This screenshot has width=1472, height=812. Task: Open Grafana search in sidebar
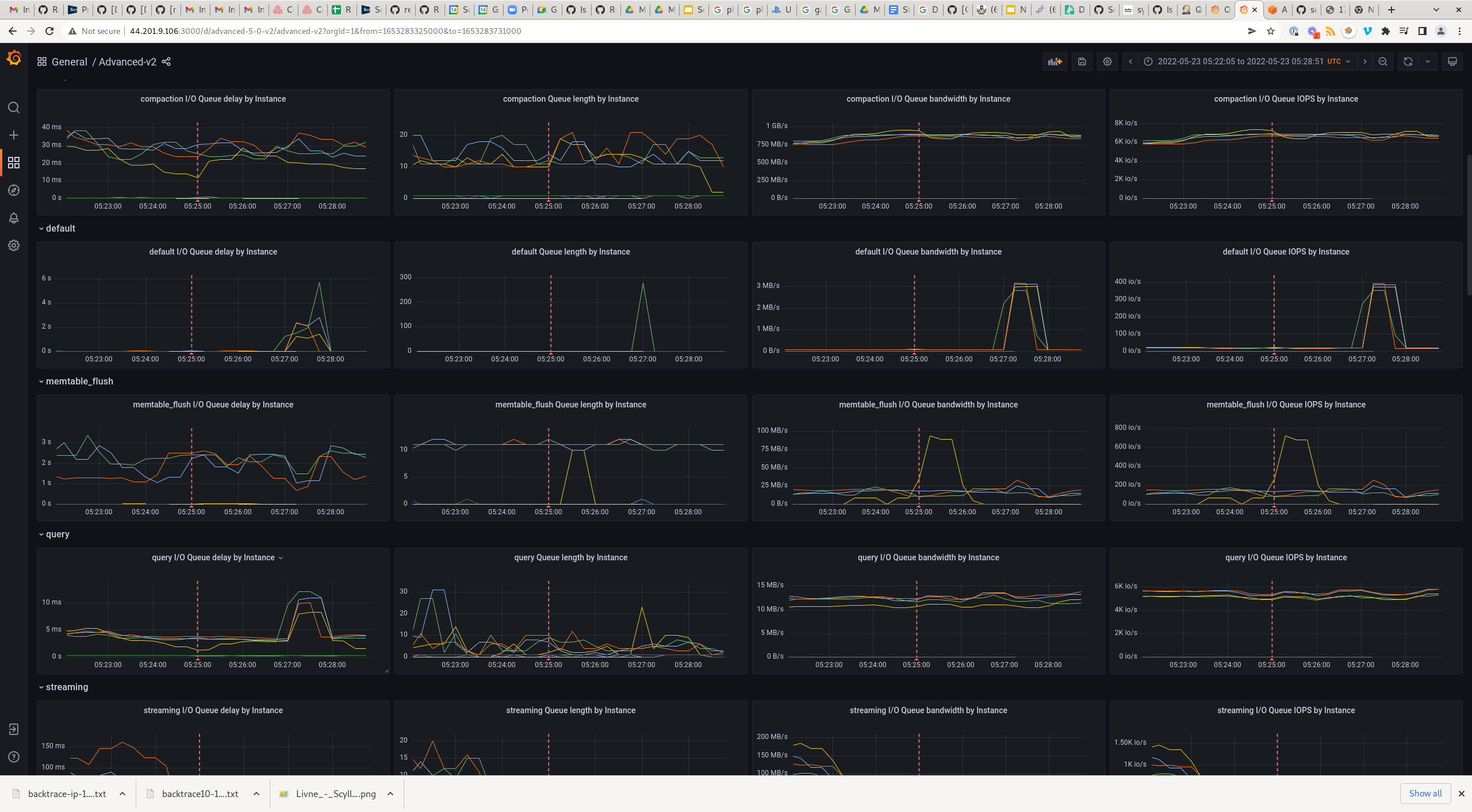click(x=14, y=107)
